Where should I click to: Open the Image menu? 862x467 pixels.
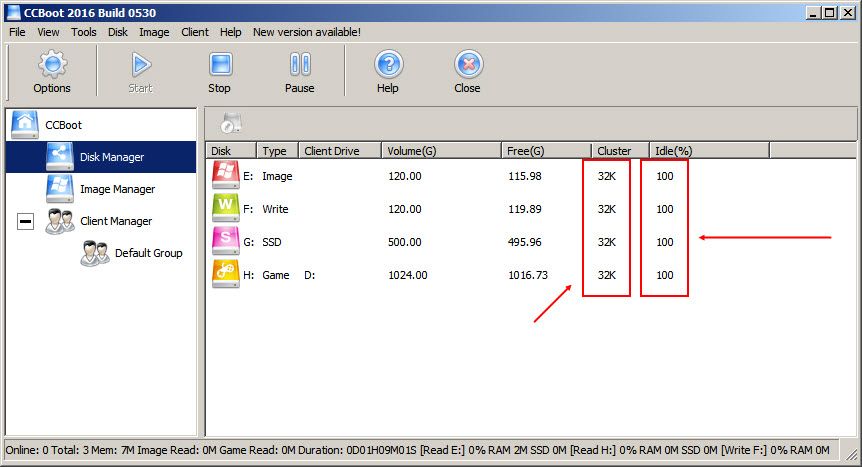[154, 32]
